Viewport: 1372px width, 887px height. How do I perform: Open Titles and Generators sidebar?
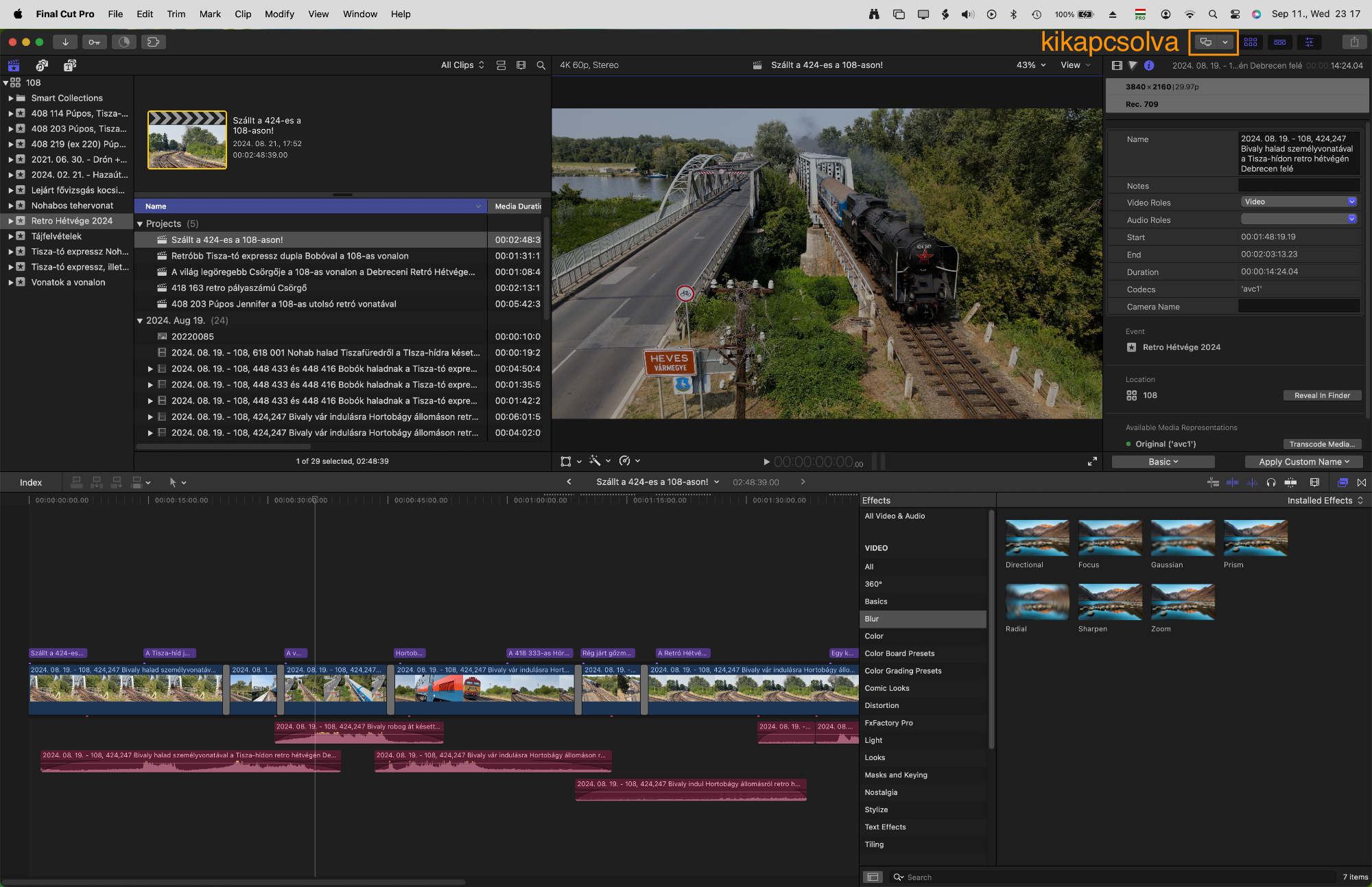coord(70,65)
